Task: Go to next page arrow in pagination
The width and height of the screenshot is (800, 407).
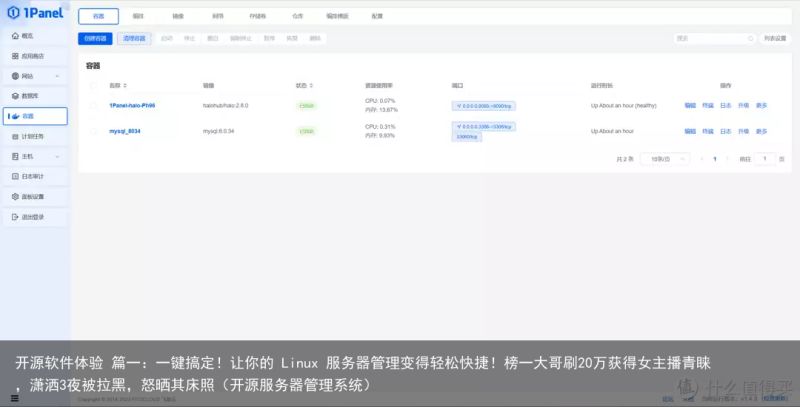Action: (727, 159)
